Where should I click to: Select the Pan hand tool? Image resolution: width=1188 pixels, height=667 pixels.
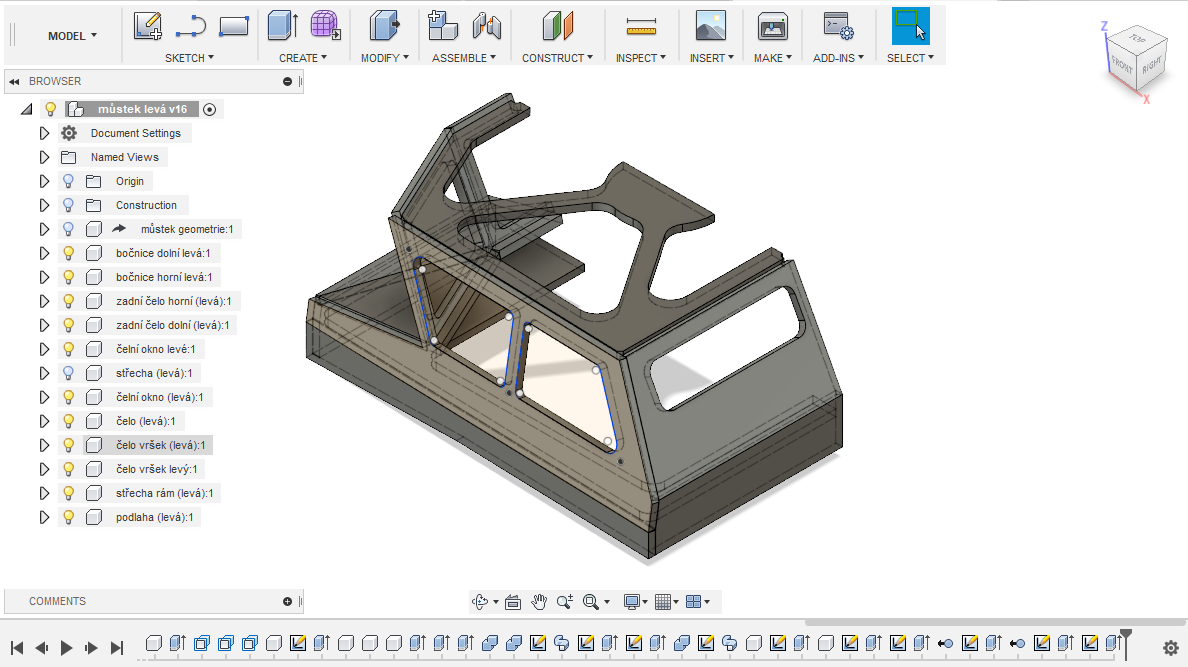(x=539, y=601)
